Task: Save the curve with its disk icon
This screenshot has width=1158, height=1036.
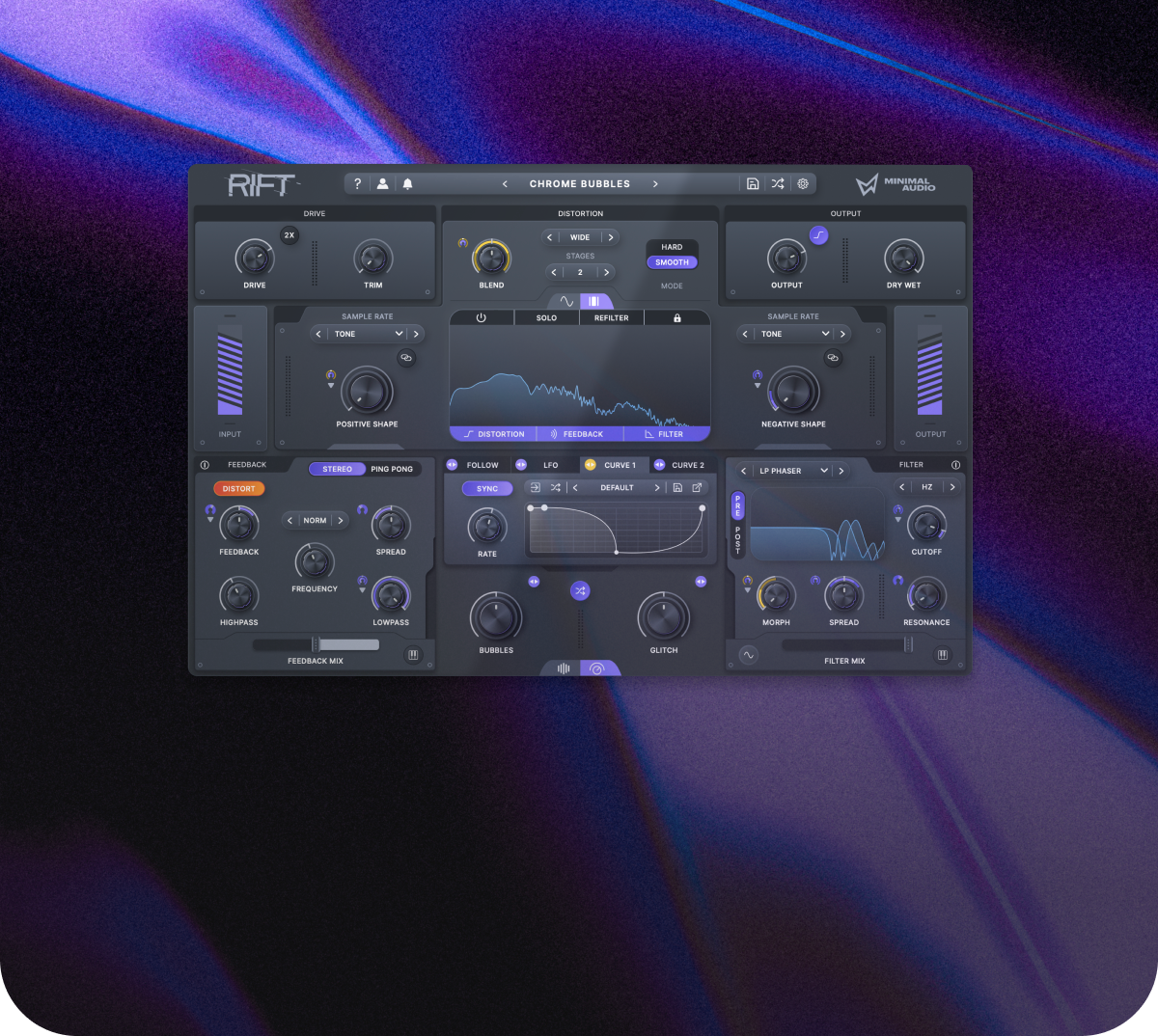Action: [x=677, y=487]
